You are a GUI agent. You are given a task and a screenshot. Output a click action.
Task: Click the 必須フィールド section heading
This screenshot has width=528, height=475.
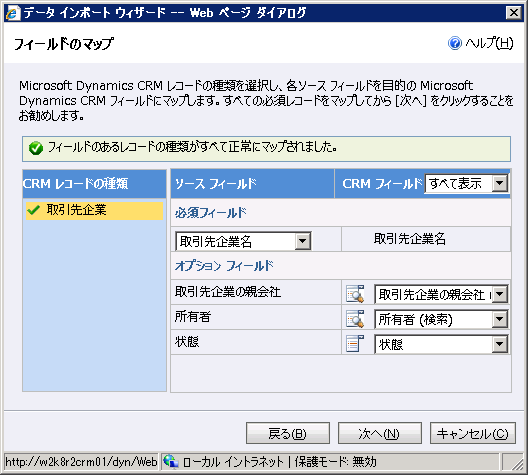(211, 213)
